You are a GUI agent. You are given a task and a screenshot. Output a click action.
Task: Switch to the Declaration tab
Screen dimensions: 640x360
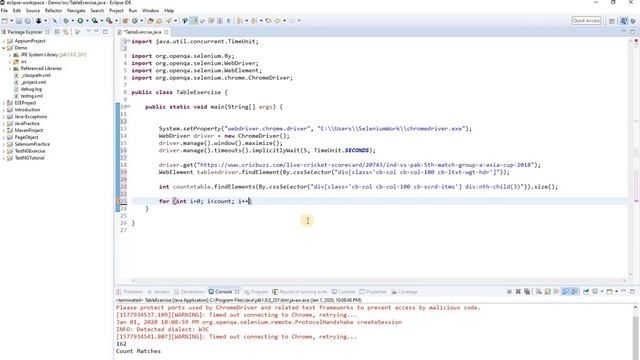click(x=189, y=292)
